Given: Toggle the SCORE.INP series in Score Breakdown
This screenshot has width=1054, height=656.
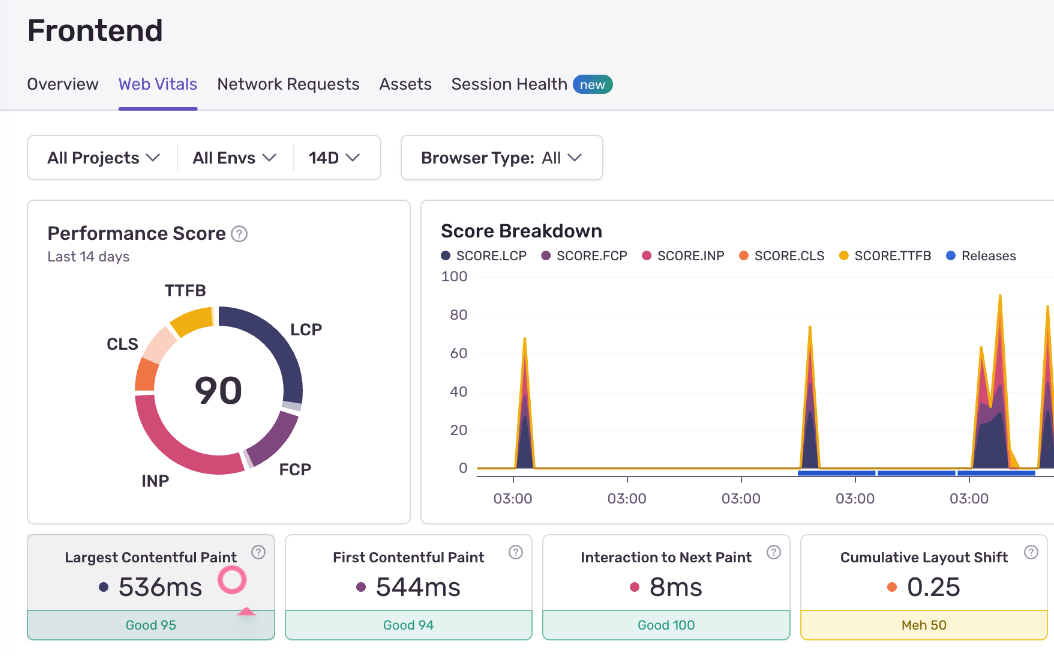Looking at the screenshot, I should (x=646, y=255).
